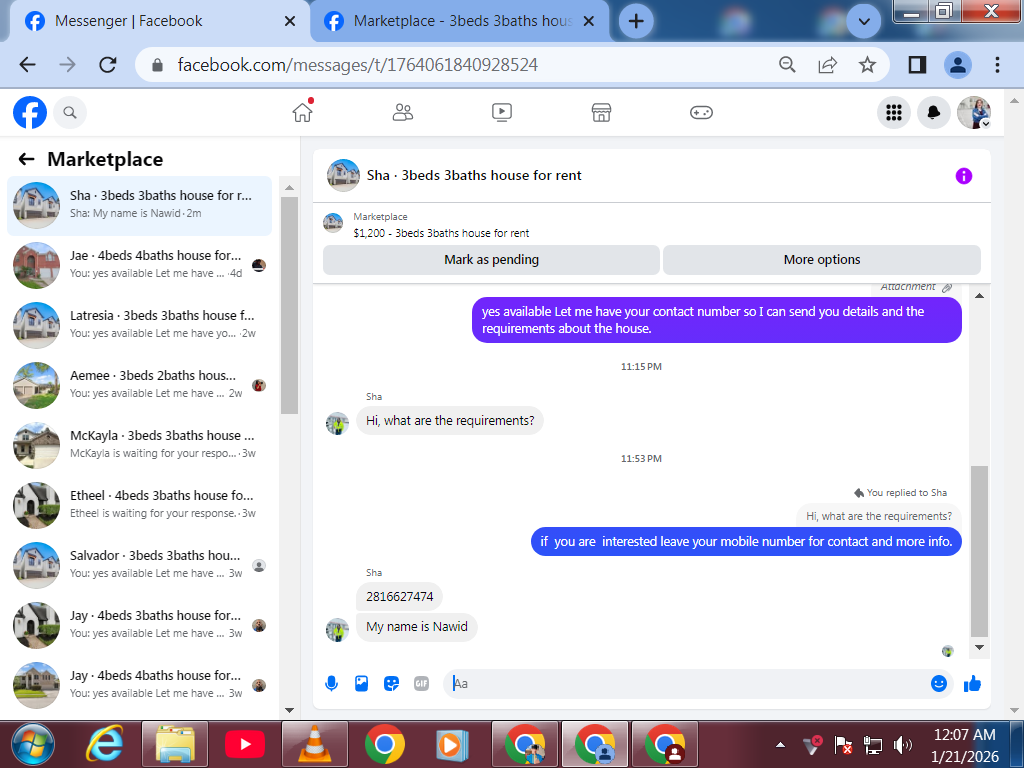This screenshot has height=768, width=1024.
Task: Open Etheel 4beds 3baths conversation
Action: click(139, 505)
